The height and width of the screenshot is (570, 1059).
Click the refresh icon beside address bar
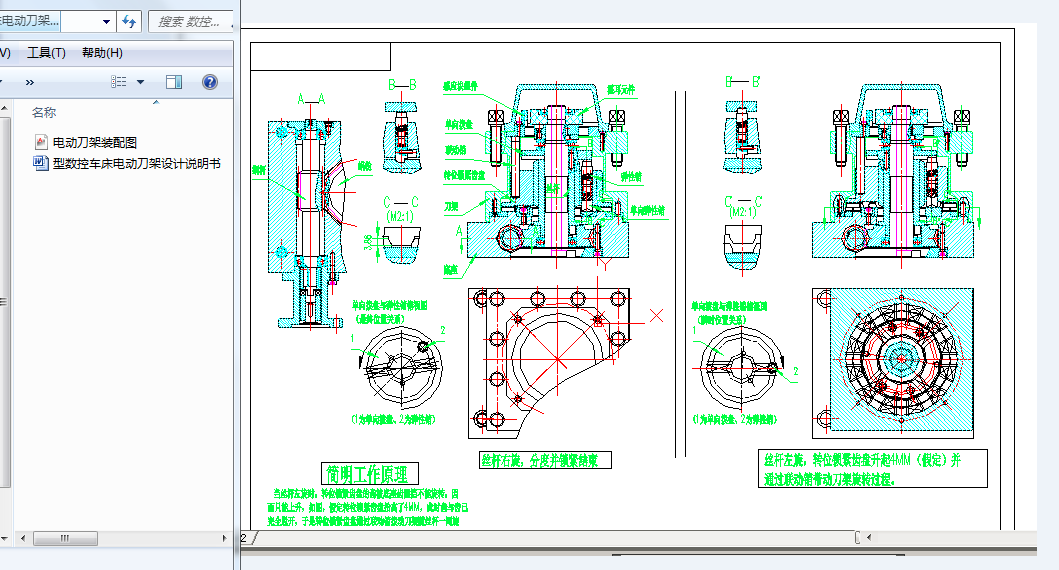tap(129, 21)
